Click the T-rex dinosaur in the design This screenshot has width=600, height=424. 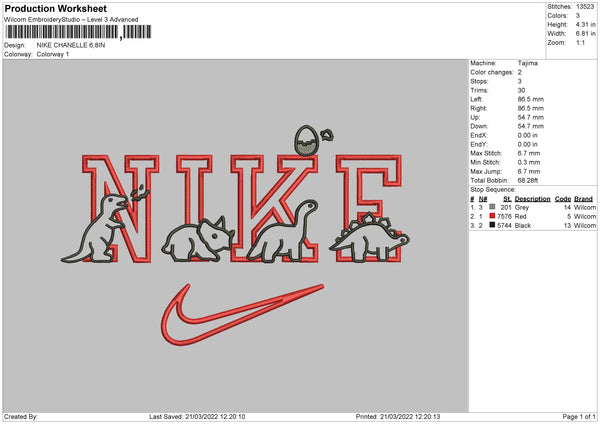click(96, 229)
